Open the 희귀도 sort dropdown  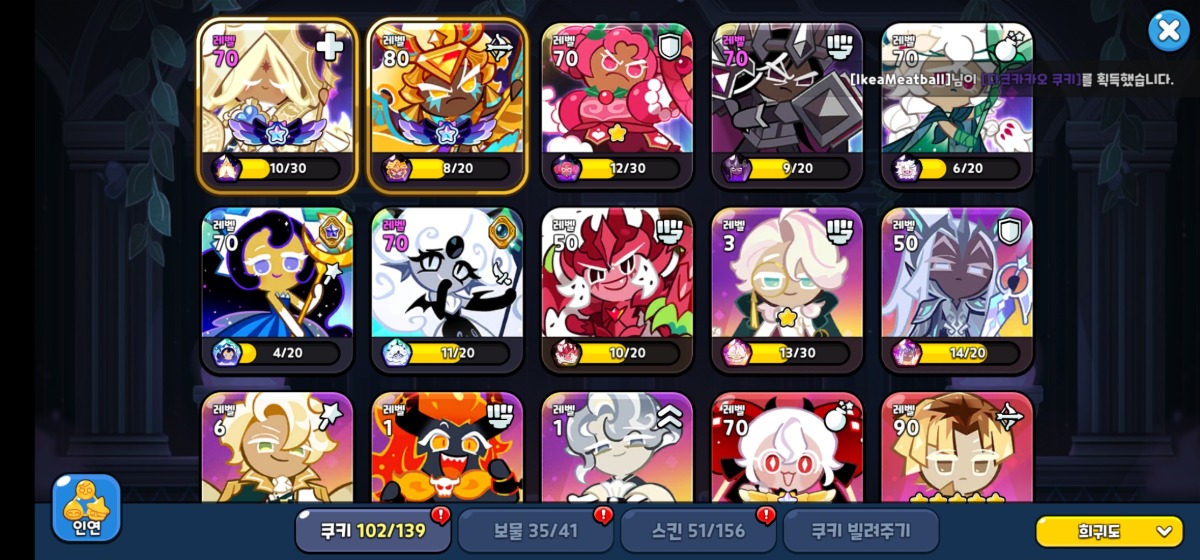1109,531
